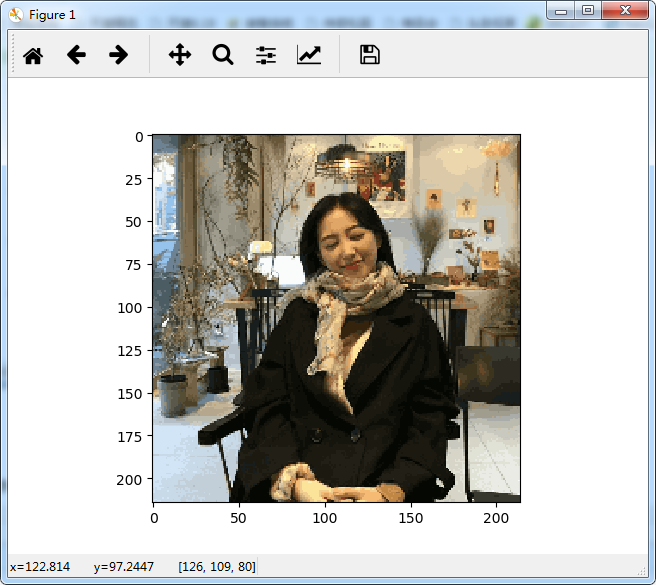
Task: Click the Figure 1 window title
Action: pos(52,15)
